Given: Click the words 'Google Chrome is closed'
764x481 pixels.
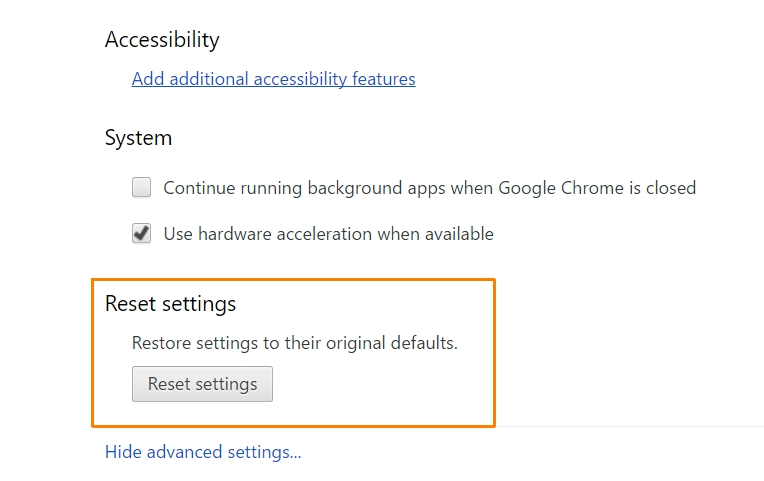Looking at the screenshot, I should (x=597, y=187).
